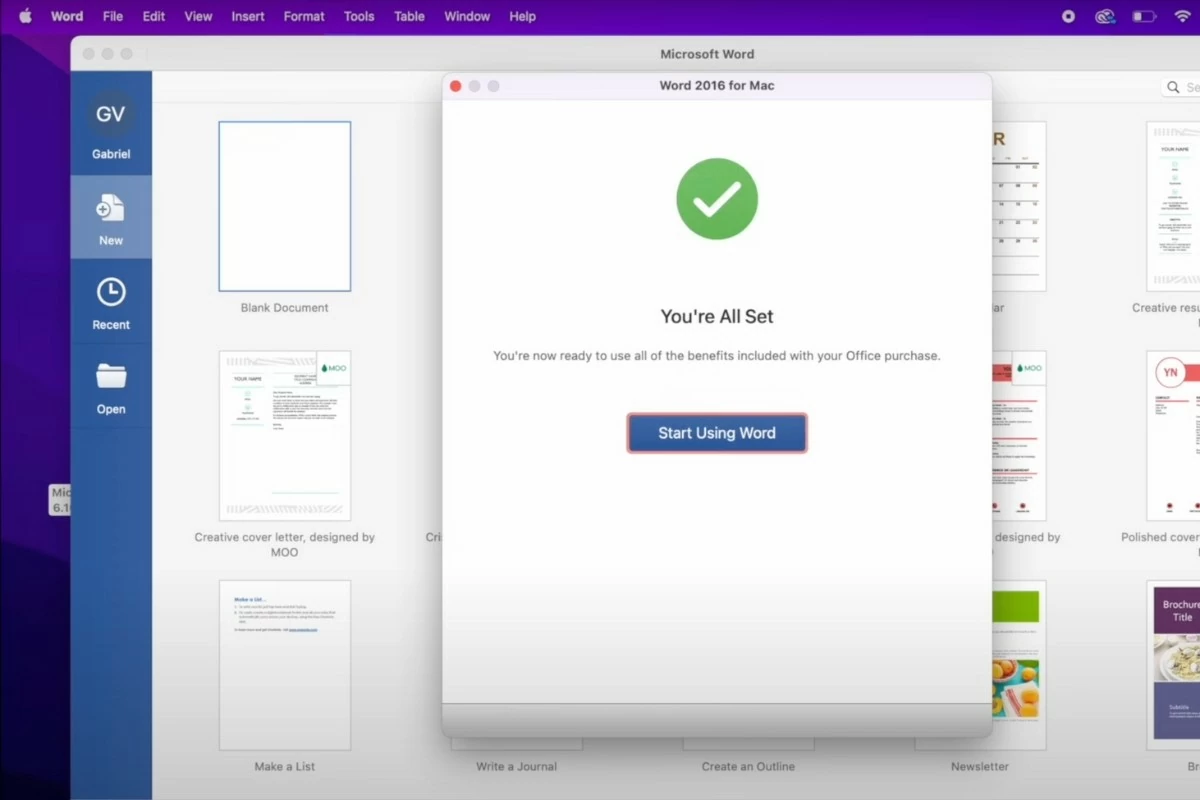Viewport: 1200px width, 800px height.
Task: Click the Creative Cloud menu bar icon
Action: click(1104, 16)
